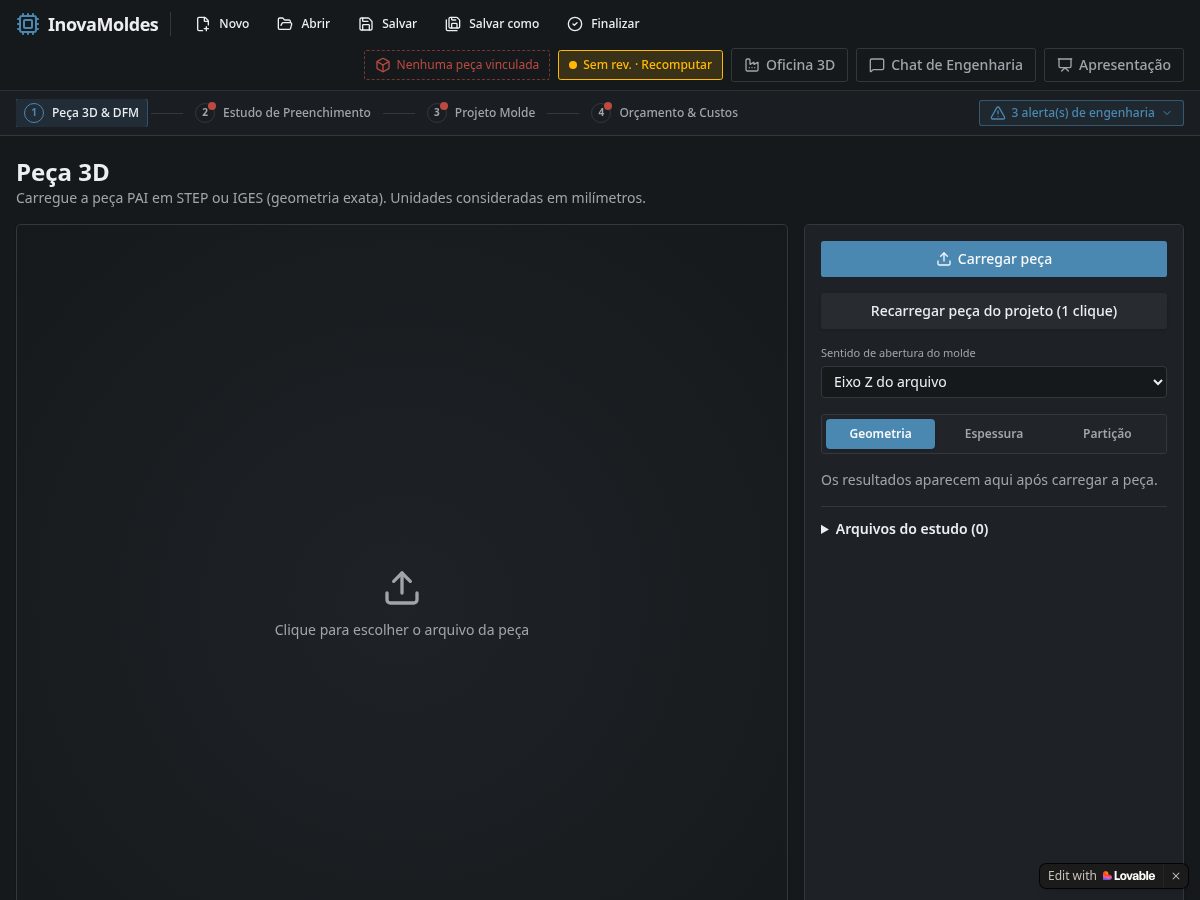
Task: Click the factory icon of Oficina 3D
Action: [x=752, y=65]
